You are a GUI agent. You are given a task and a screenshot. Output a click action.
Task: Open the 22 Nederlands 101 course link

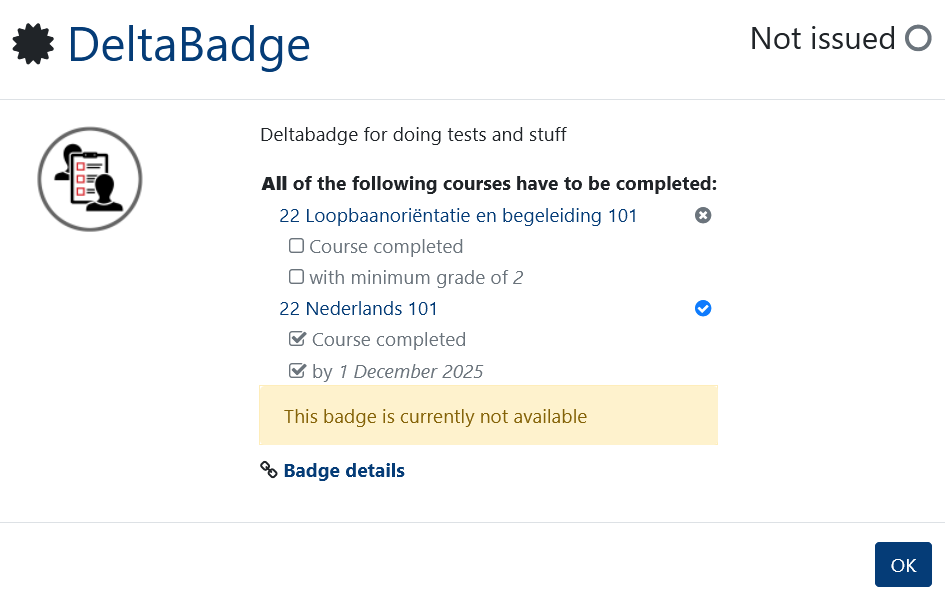[x=358, y=309]
